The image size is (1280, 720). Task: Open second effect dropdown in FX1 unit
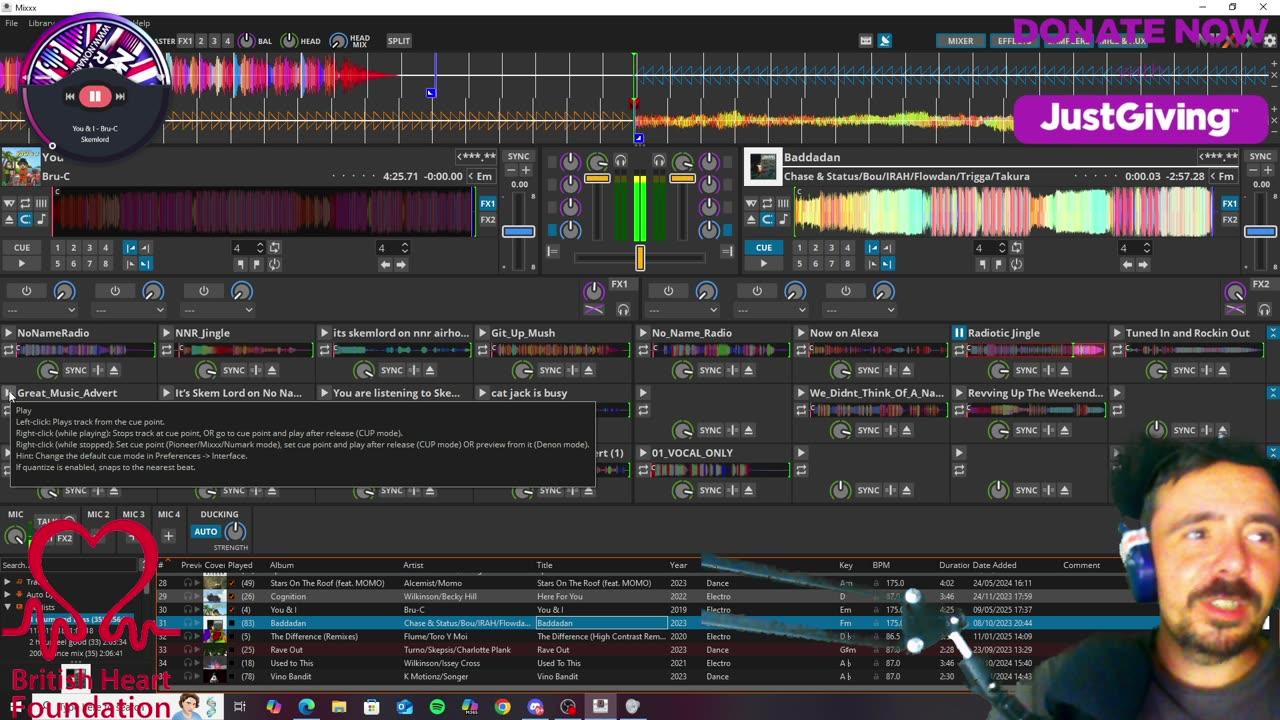tap(128, 309)
